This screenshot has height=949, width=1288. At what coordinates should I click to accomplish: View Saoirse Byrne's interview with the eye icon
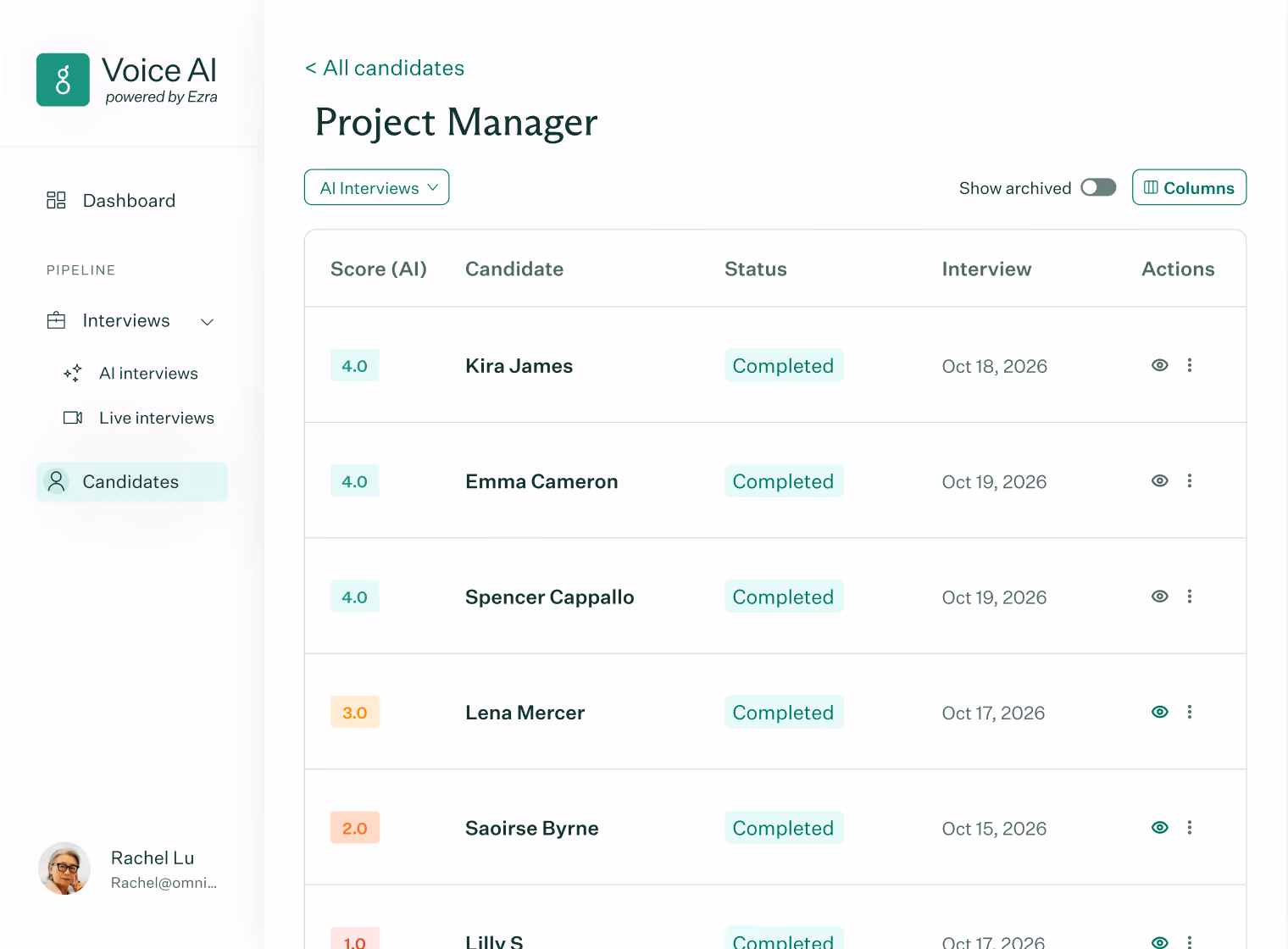point(1160,827)
